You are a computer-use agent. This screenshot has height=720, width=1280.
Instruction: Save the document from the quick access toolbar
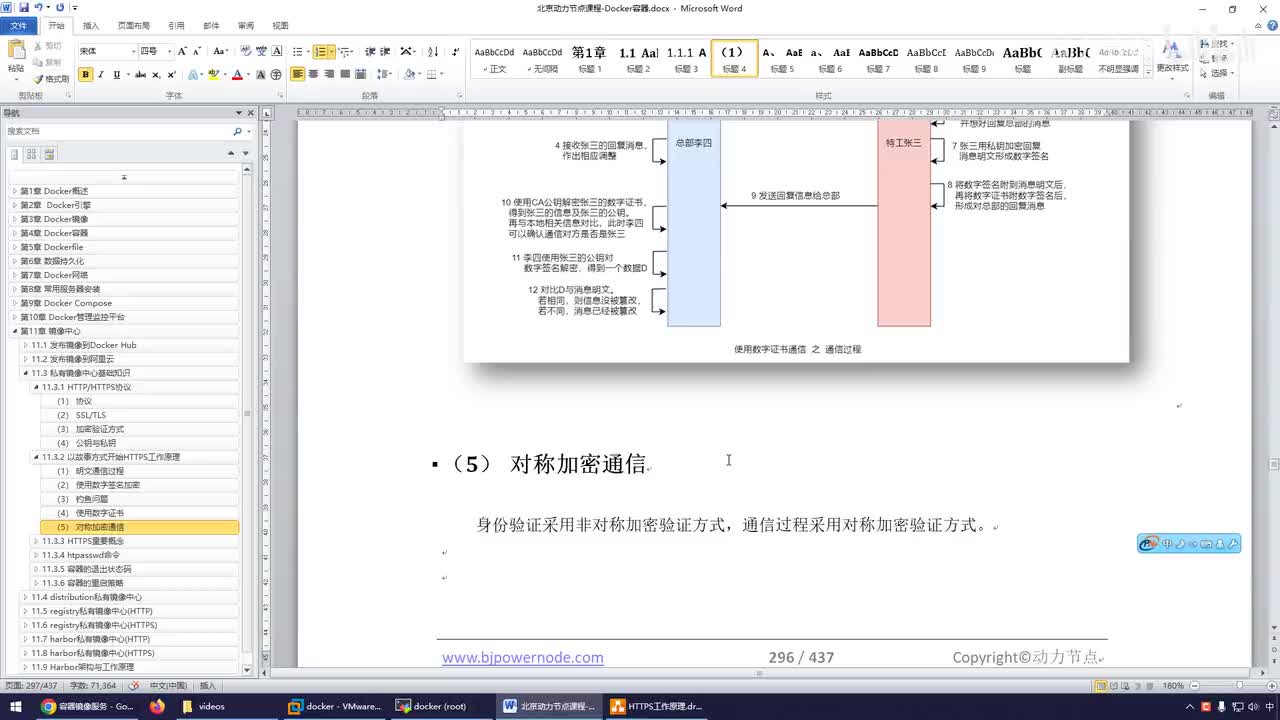23,8
